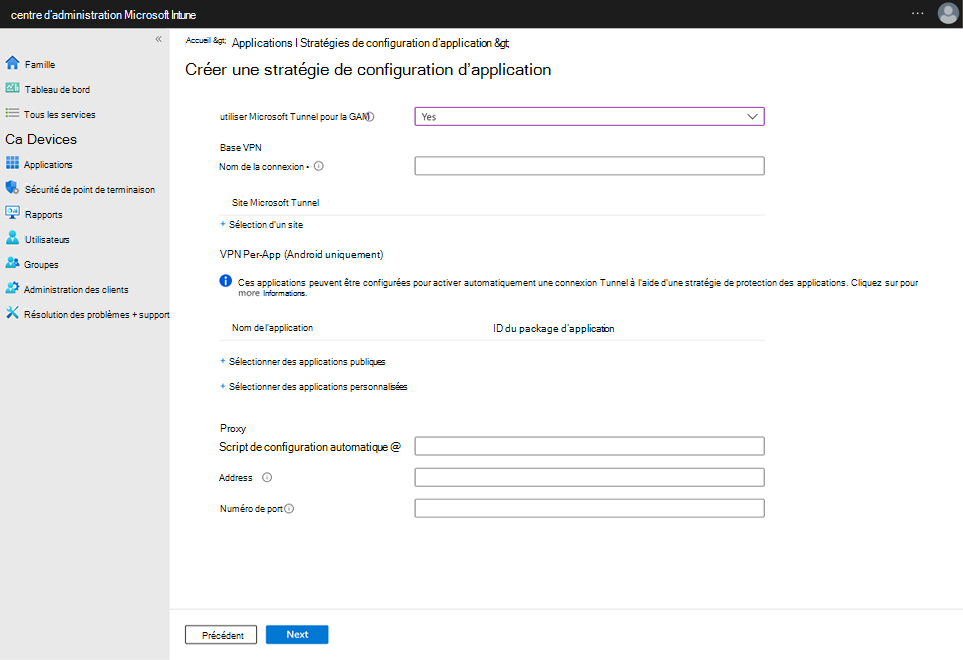Open Applications in the sidebar
The image size is (963, 660).
(x=48, y=165)
